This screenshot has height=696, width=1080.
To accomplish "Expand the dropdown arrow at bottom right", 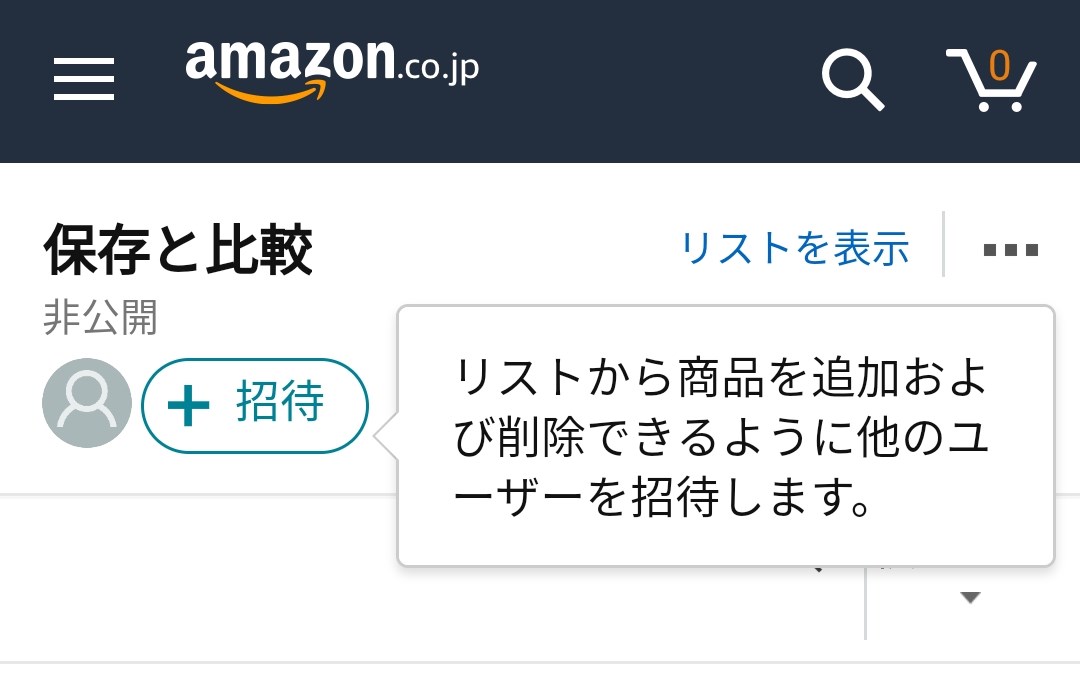I will (969, 598).
